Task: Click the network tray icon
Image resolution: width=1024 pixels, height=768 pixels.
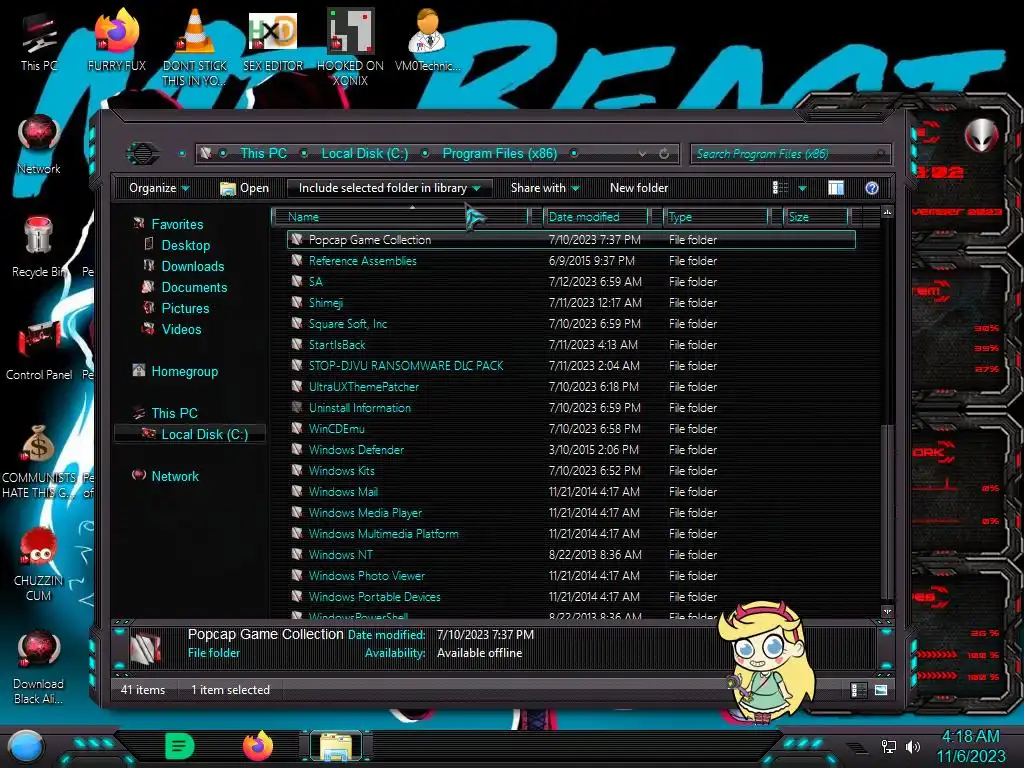Action: (889, 746)
